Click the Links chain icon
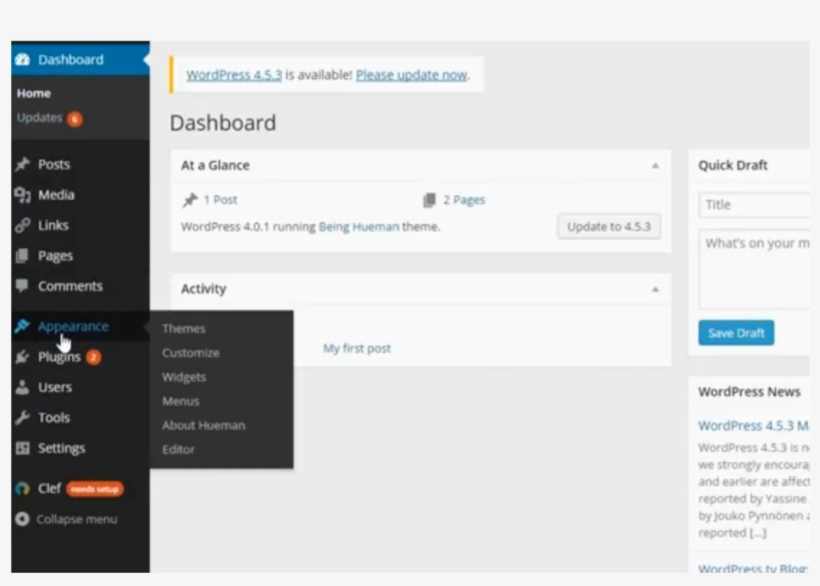The width and height of the screenshot is (820, 586). pyautogui.click(x=22, y=225)
